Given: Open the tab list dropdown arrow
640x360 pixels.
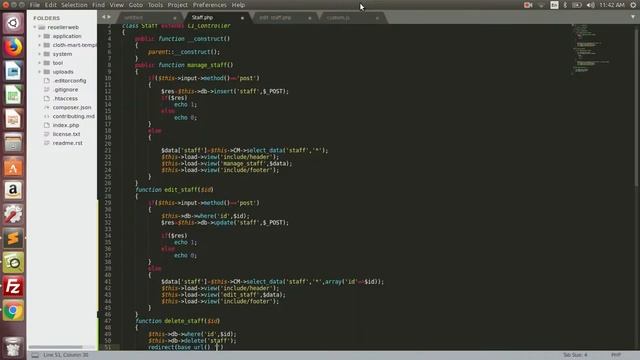Looking at the screenshot, I should click(633, 17).
